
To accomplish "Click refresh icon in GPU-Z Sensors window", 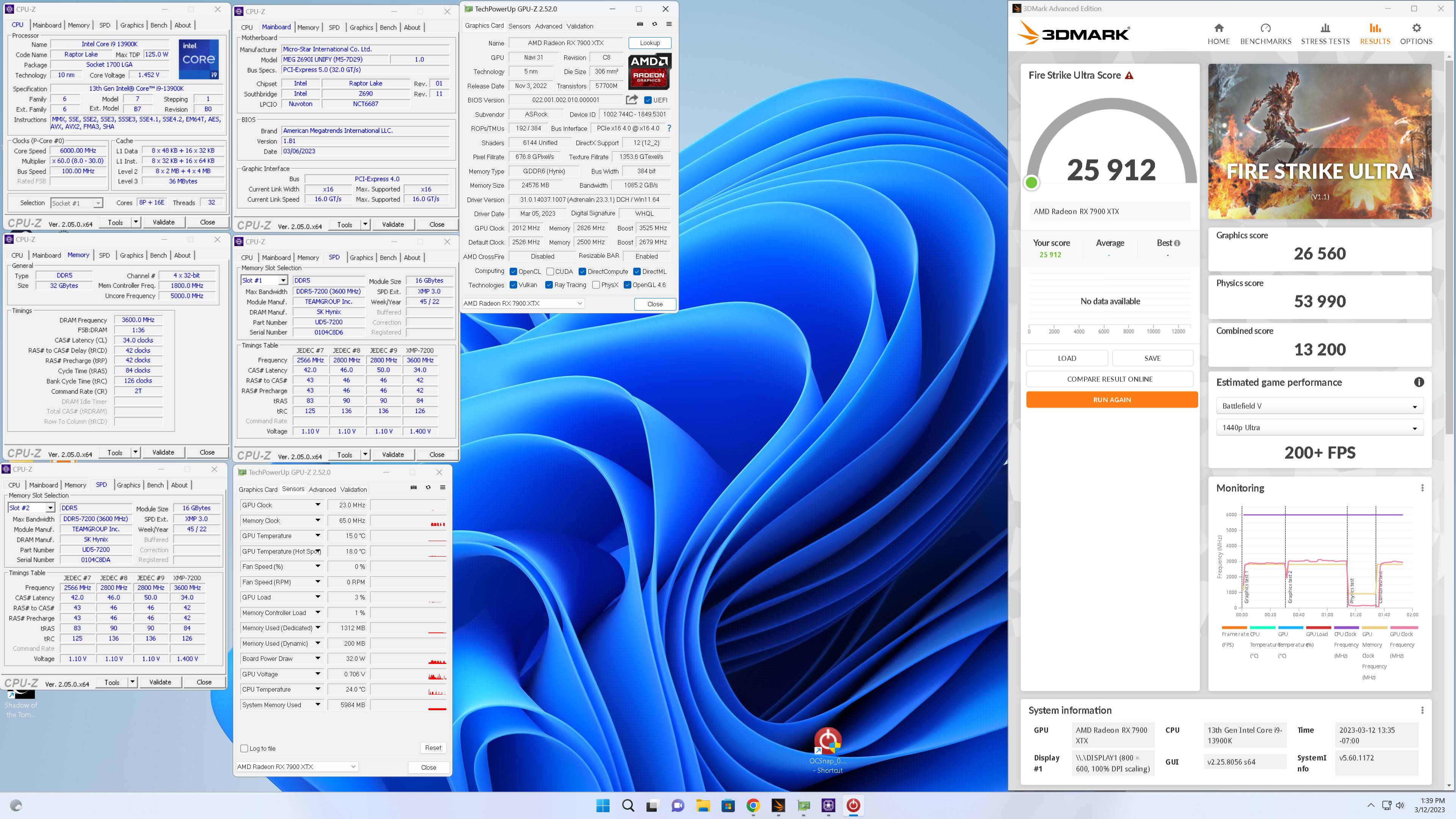I will tap(428, 487).
